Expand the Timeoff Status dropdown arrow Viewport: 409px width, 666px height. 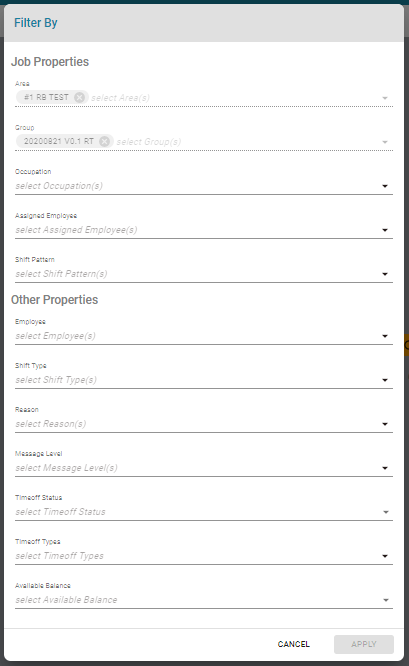(386, 512)
